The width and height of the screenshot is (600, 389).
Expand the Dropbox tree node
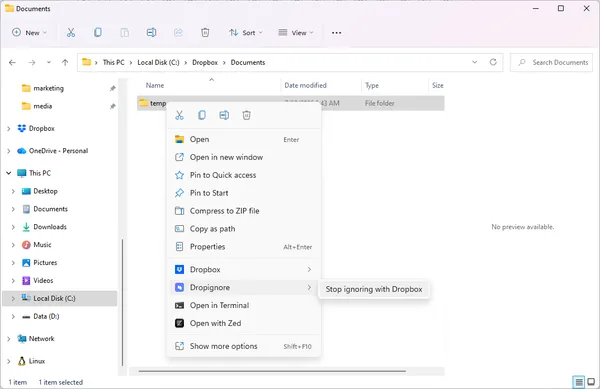pos(8,129)
